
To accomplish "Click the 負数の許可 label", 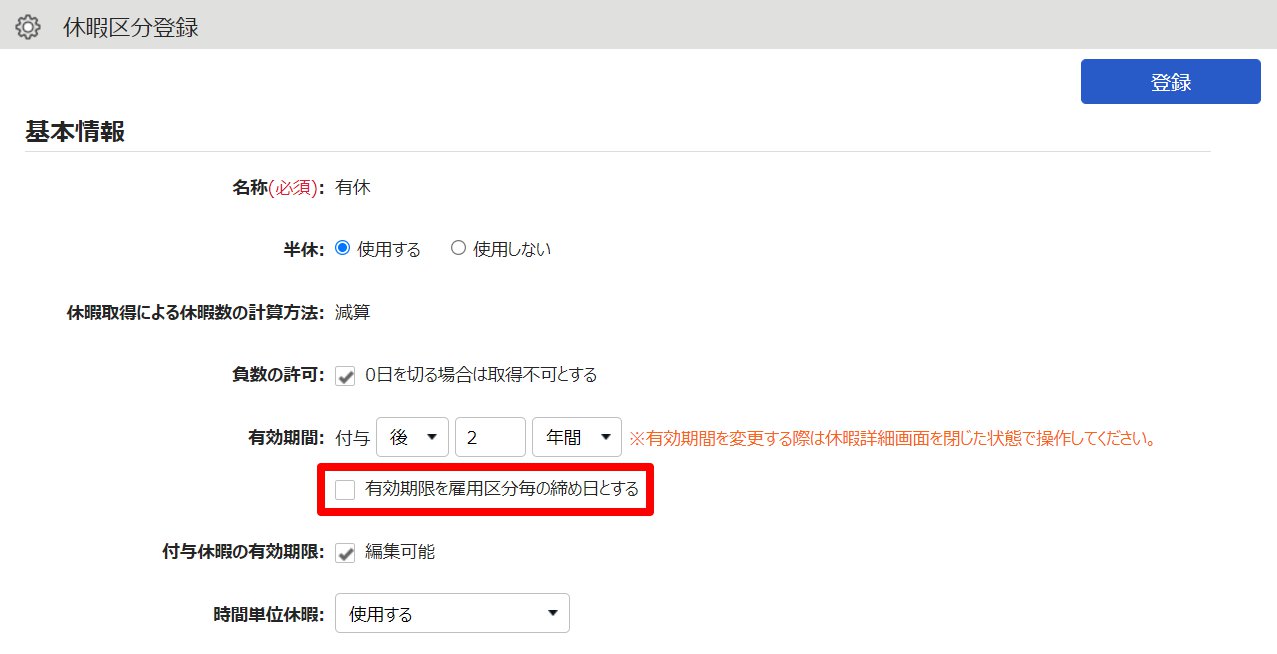I will point(277,375).
